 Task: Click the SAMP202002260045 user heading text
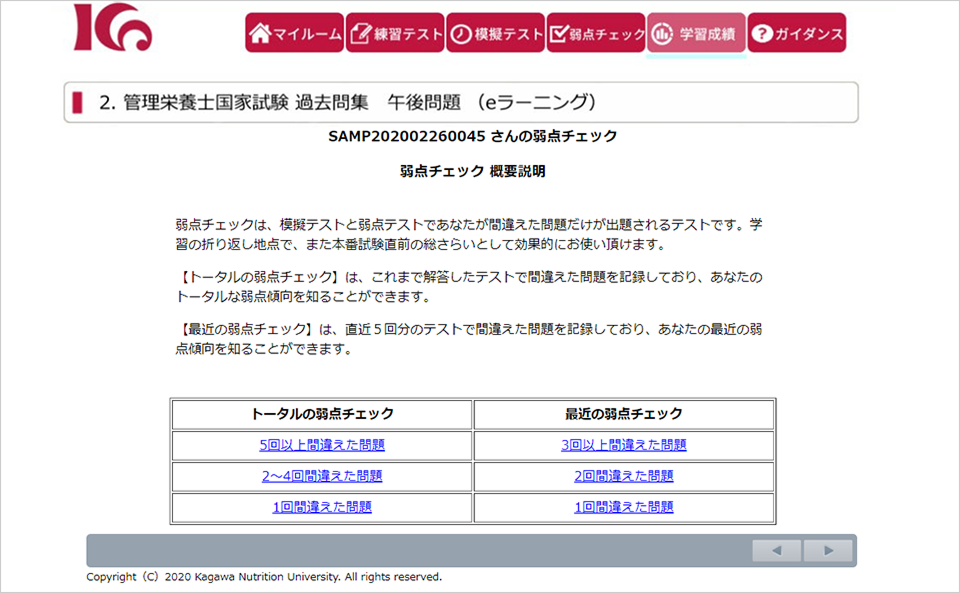coord(472,136)
